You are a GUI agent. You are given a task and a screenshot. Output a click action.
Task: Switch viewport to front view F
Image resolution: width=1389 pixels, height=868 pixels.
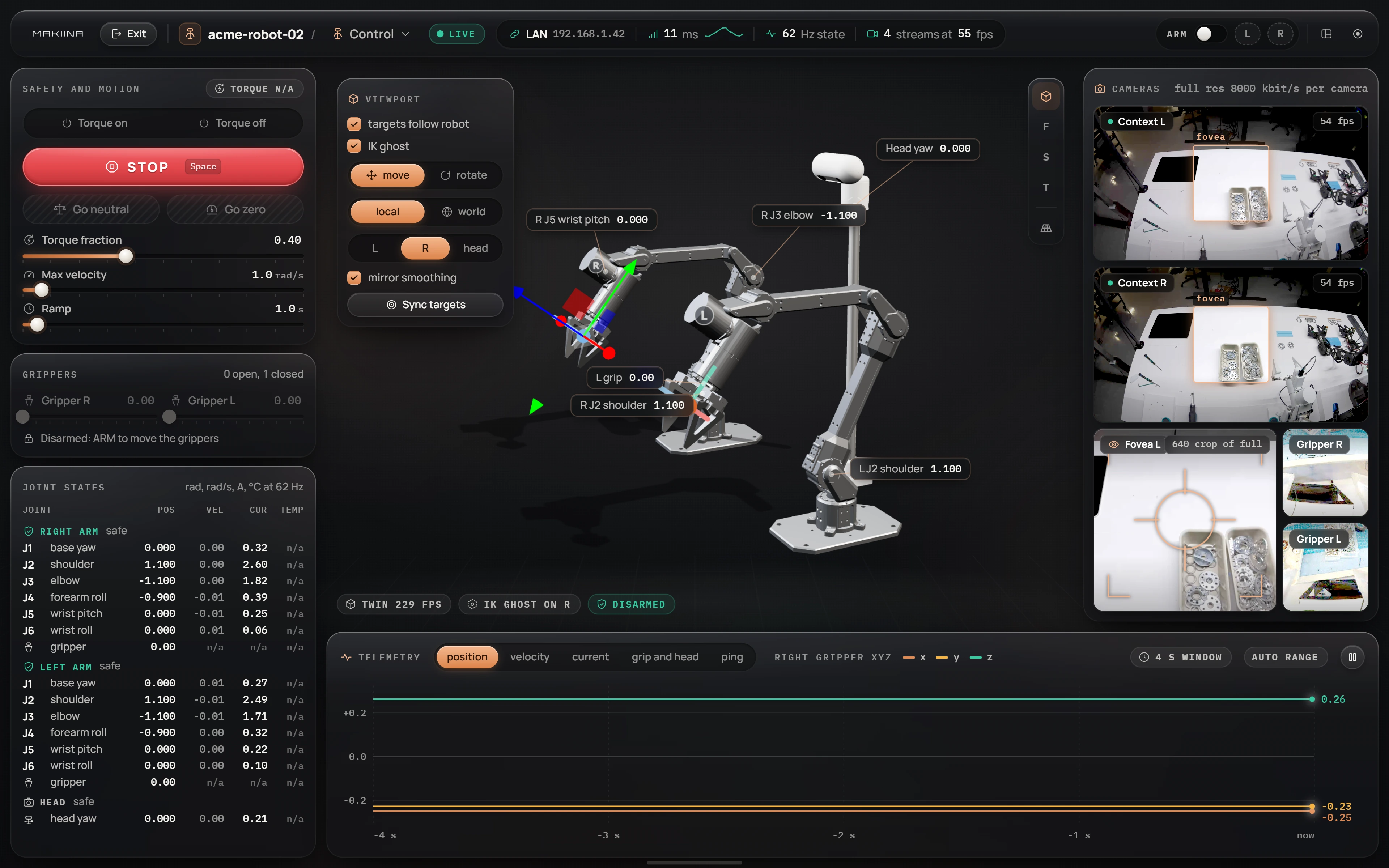click(1046, 127)
